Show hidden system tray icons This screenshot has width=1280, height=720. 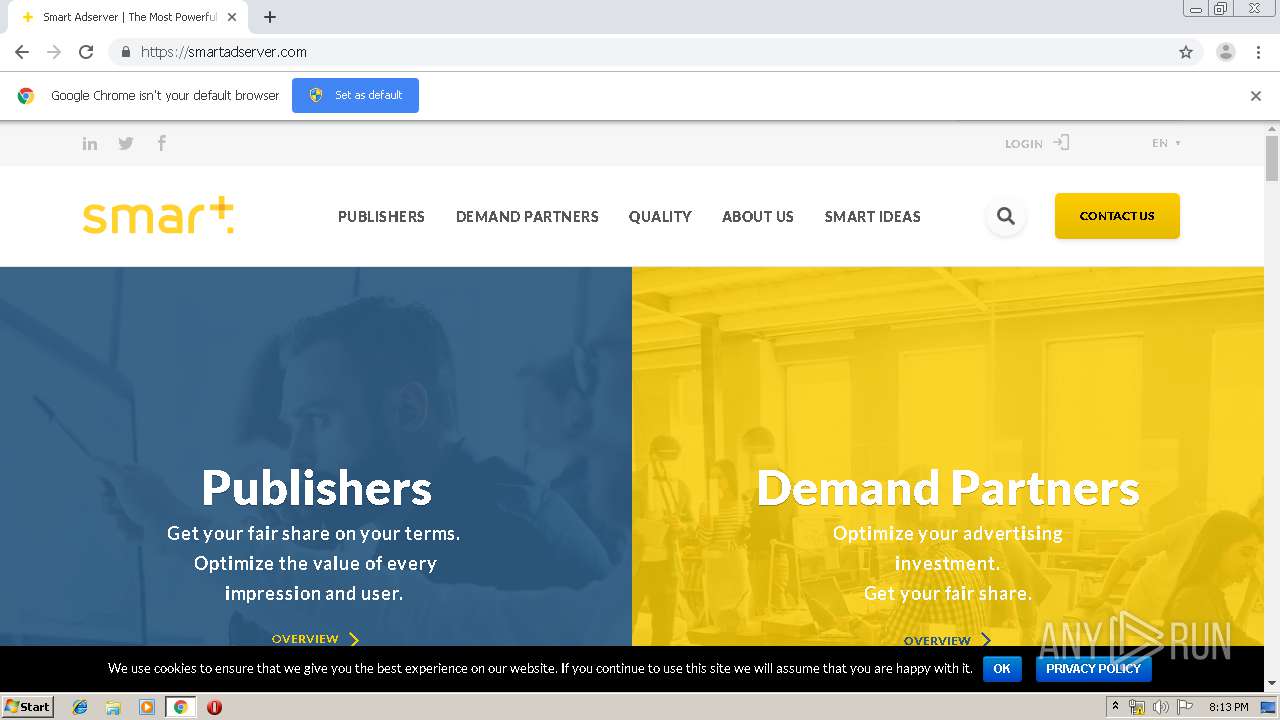click(1115, 707)
